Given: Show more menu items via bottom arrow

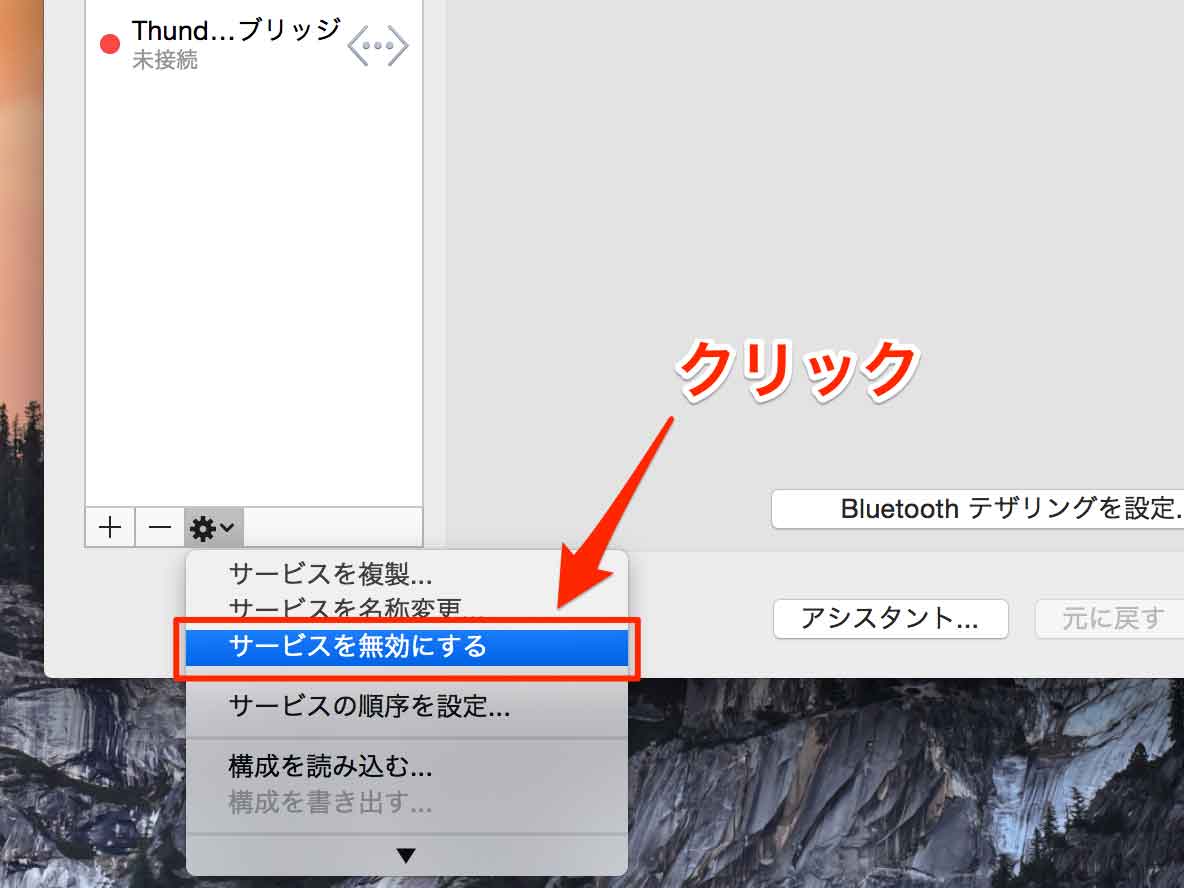Looking at the screenshot, I should pyautogui.click(x=406, y=856).
